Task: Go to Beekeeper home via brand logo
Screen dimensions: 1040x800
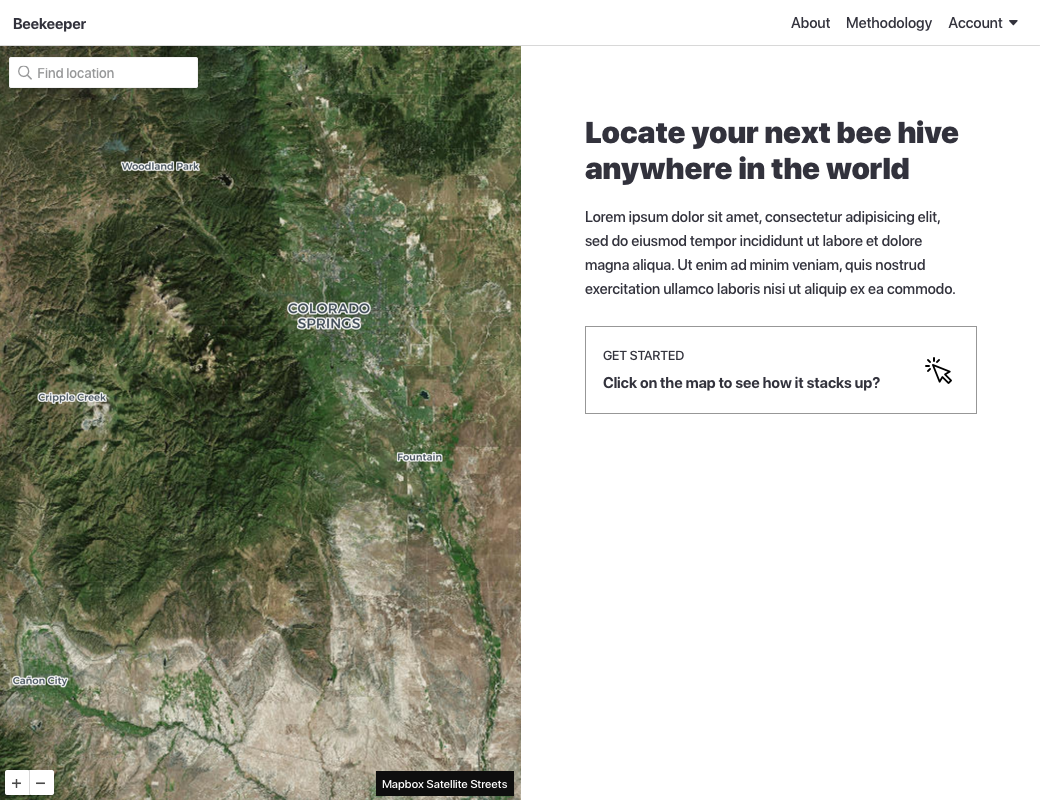Action: coord(50,24)
